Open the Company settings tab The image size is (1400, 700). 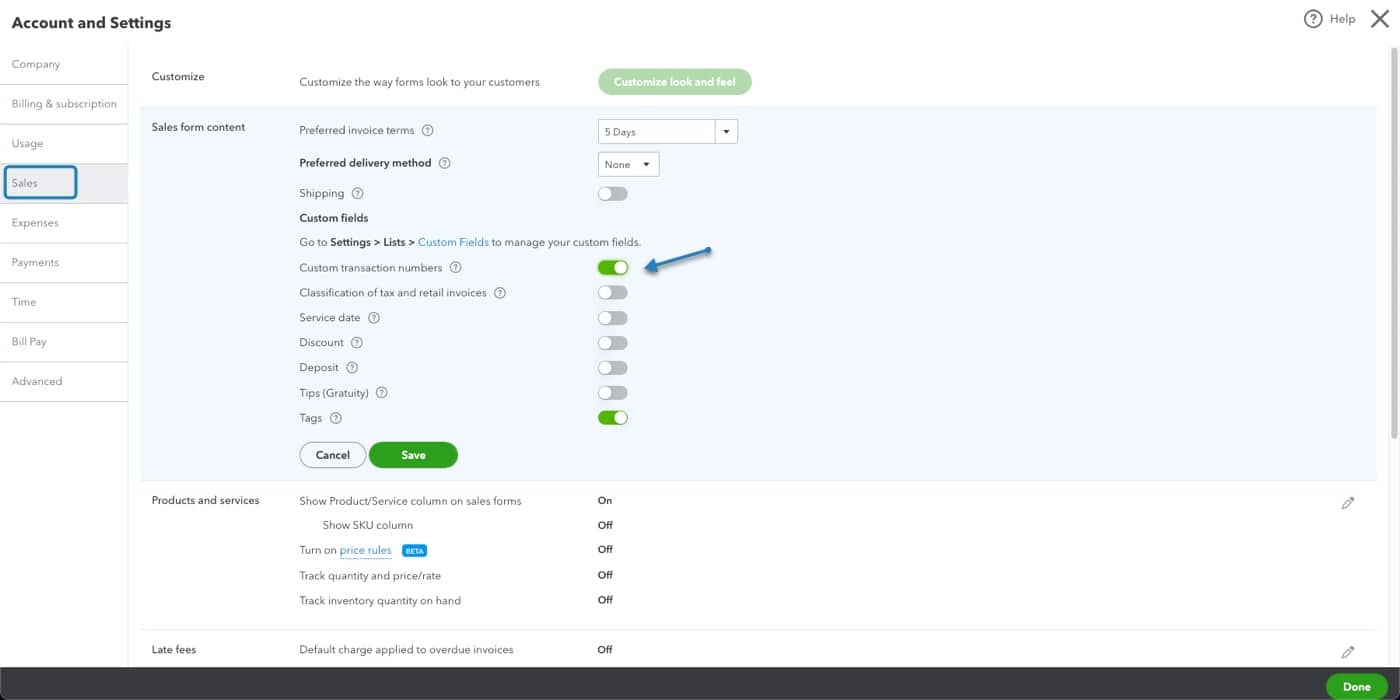click(x=64, y=64)
